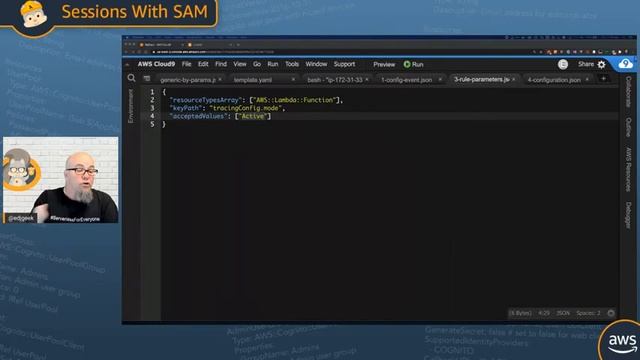Click the green Run button
The width and height of the screenshot is (640, 360).
coord(413,64)
